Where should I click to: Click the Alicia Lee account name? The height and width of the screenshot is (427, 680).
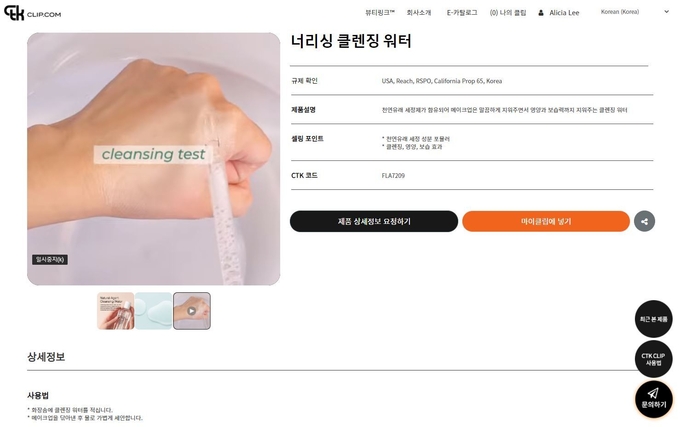[564, 13]
